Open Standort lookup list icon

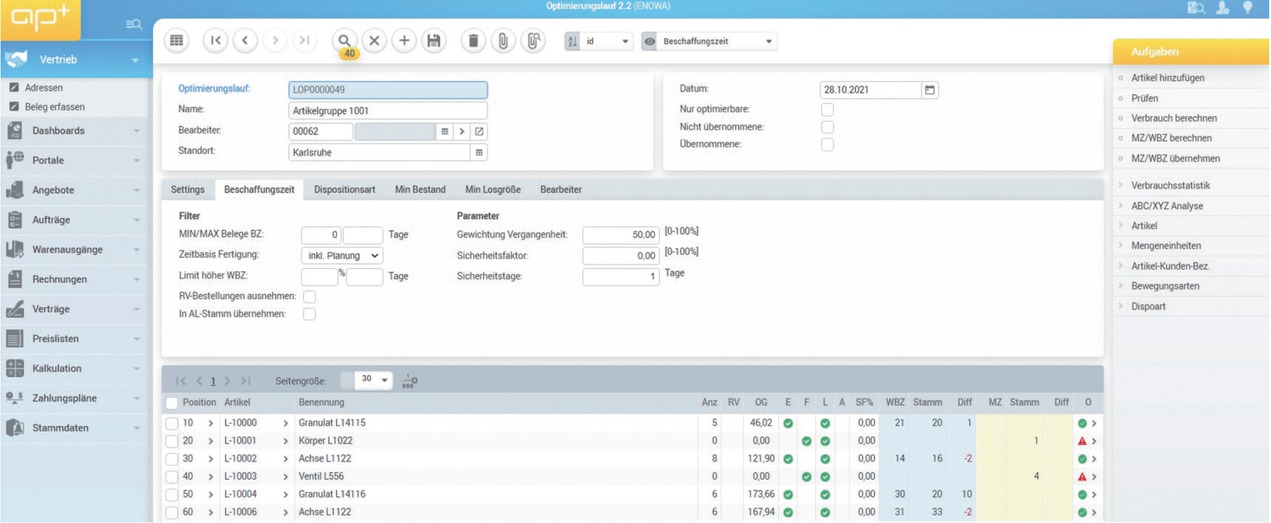tap(479, 153)
